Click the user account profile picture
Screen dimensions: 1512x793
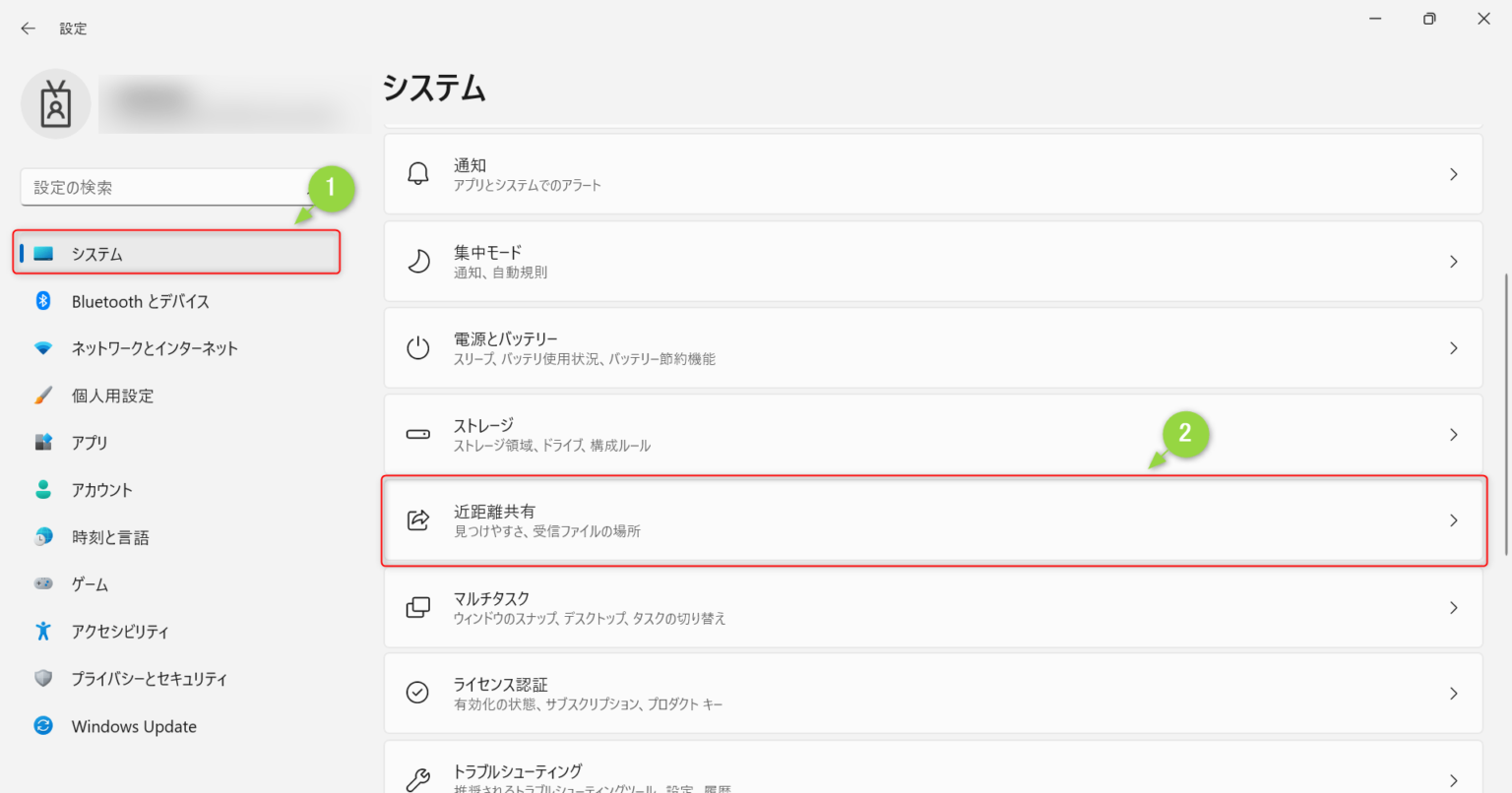pos(56,104)
